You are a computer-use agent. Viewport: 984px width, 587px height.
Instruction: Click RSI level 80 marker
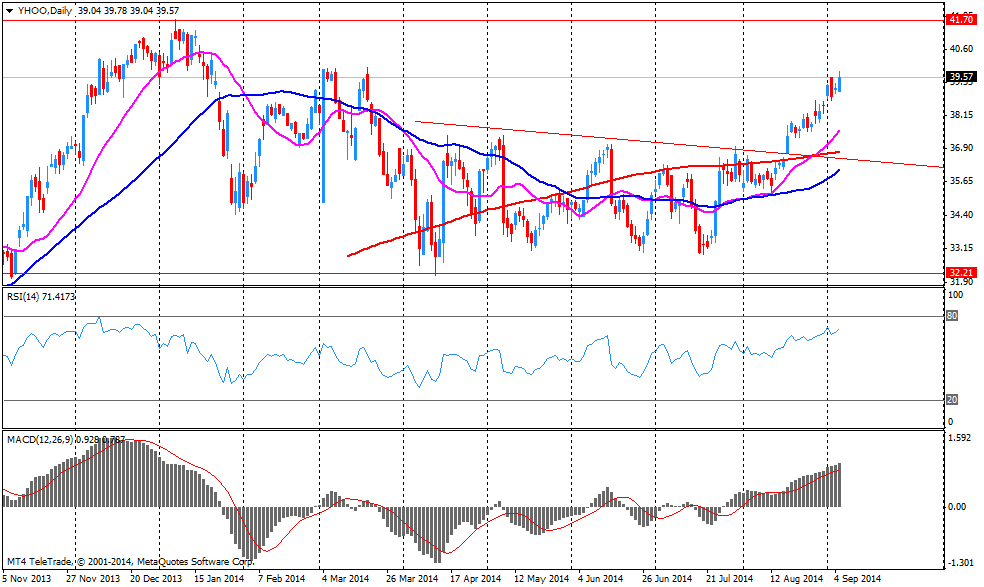coord(952,316)
